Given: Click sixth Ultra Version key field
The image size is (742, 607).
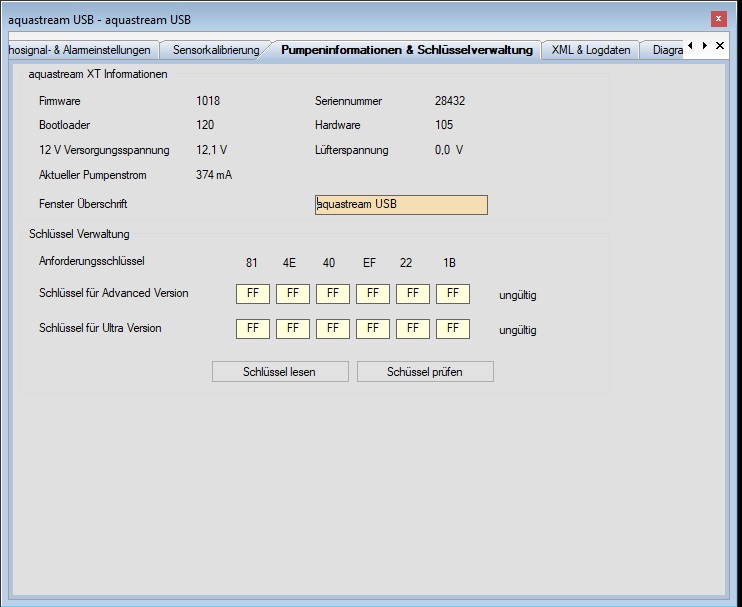Looking at the screenshot, I should click(x=452, y=329).
